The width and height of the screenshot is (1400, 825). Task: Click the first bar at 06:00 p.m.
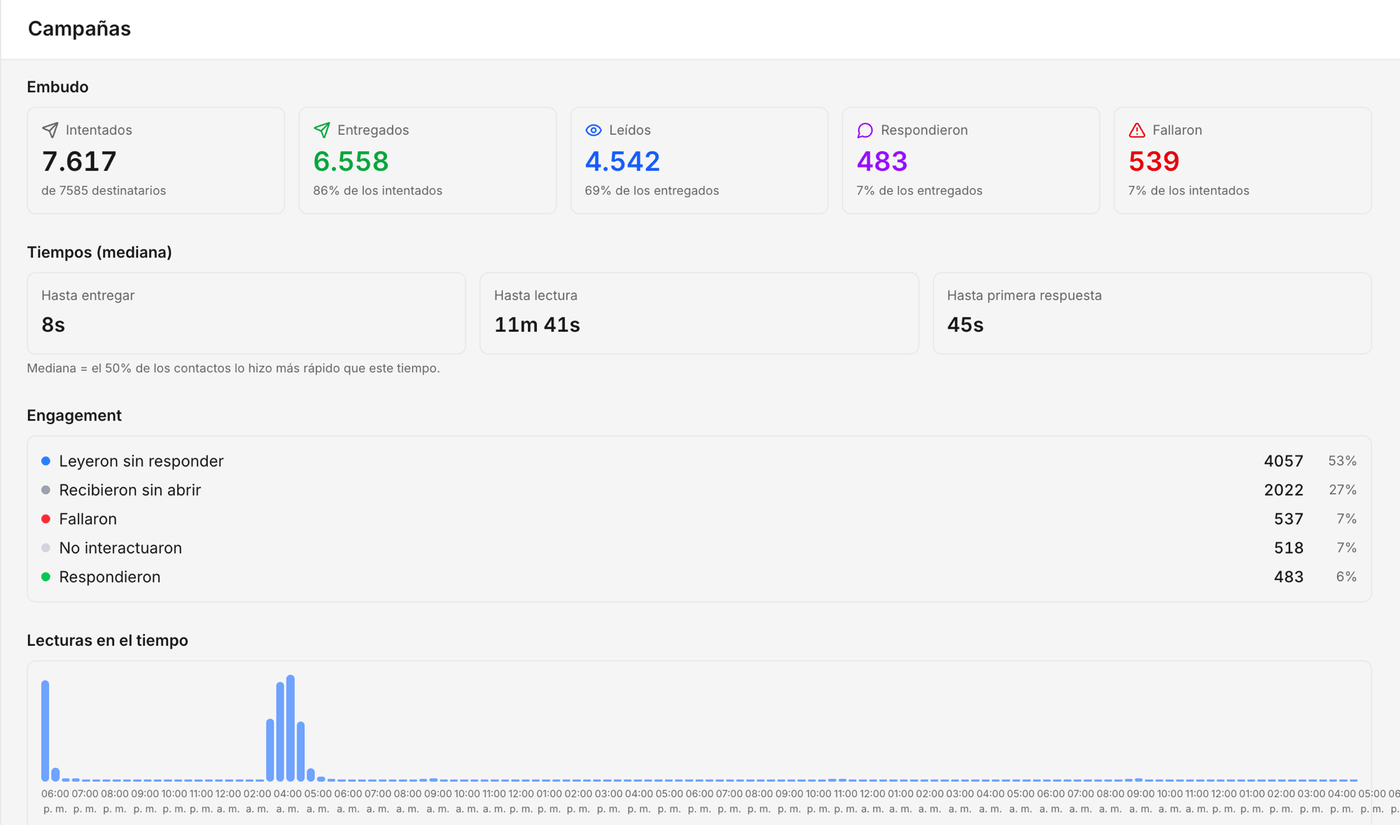[45, 731]
